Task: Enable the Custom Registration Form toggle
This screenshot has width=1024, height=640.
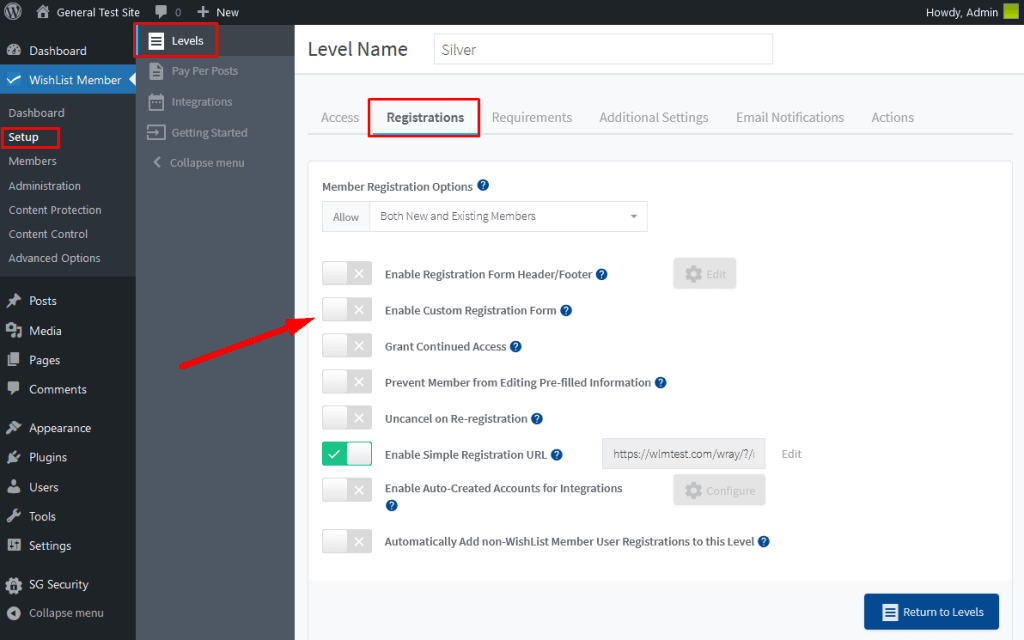Action: 347,310
